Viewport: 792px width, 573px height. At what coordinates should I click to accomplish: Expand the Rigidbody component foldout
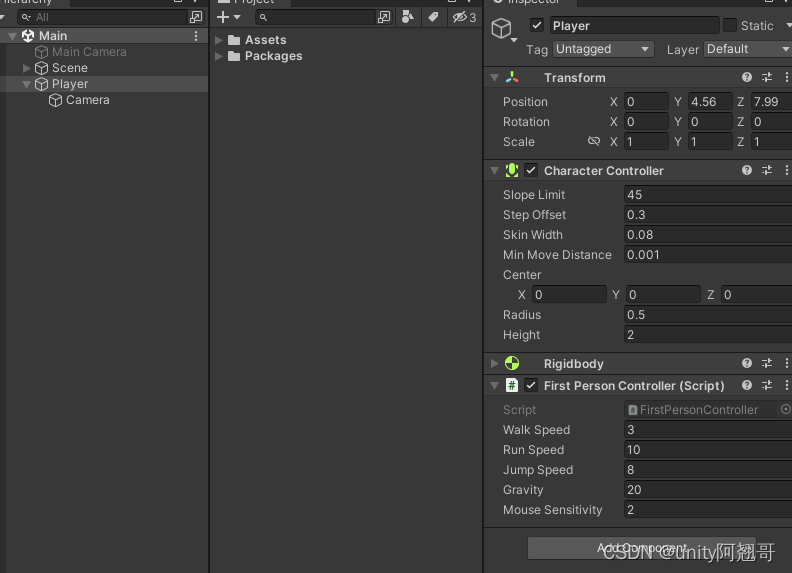click(494, 363)
